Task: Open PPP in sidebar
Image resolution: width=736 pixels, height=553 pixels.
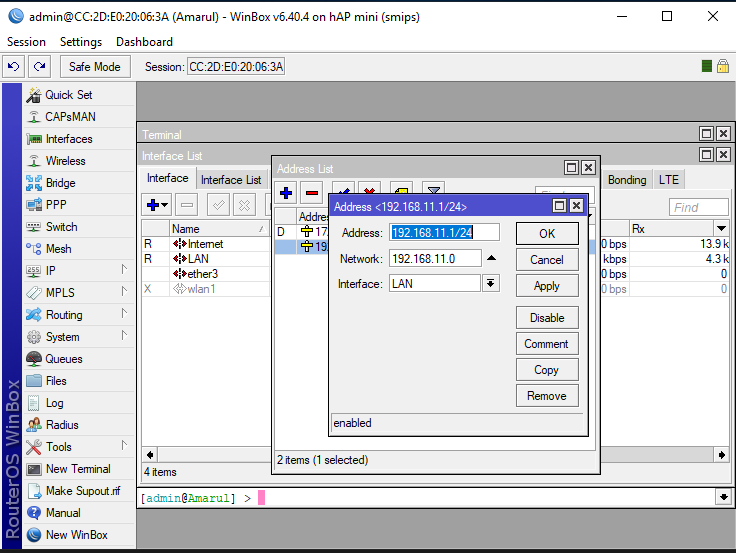Action: point(79,205)
